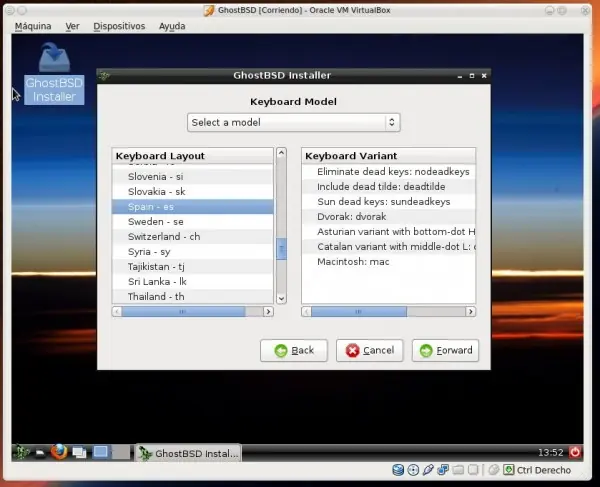Viewport: 600px width, 487px height.
Task: Click Keyboard Variant column header
Action: pyautogui.click(x=388, y=156)
